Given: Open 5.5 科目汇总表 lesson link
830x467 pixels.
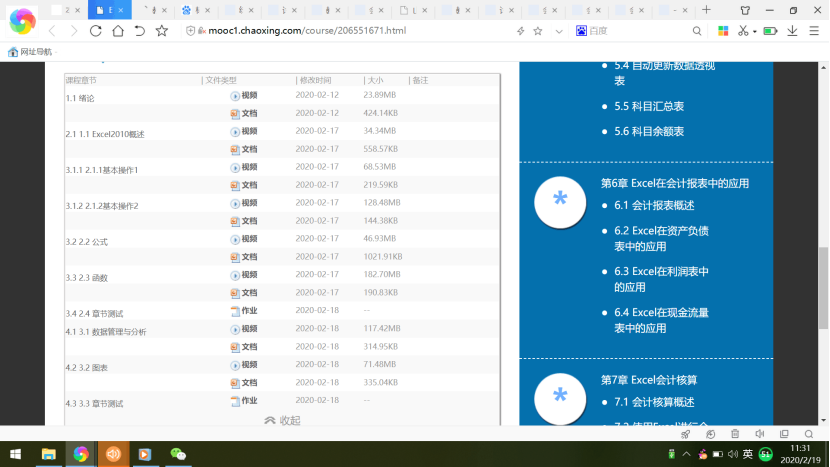Looking at the screenshot, I should point(649,106).
